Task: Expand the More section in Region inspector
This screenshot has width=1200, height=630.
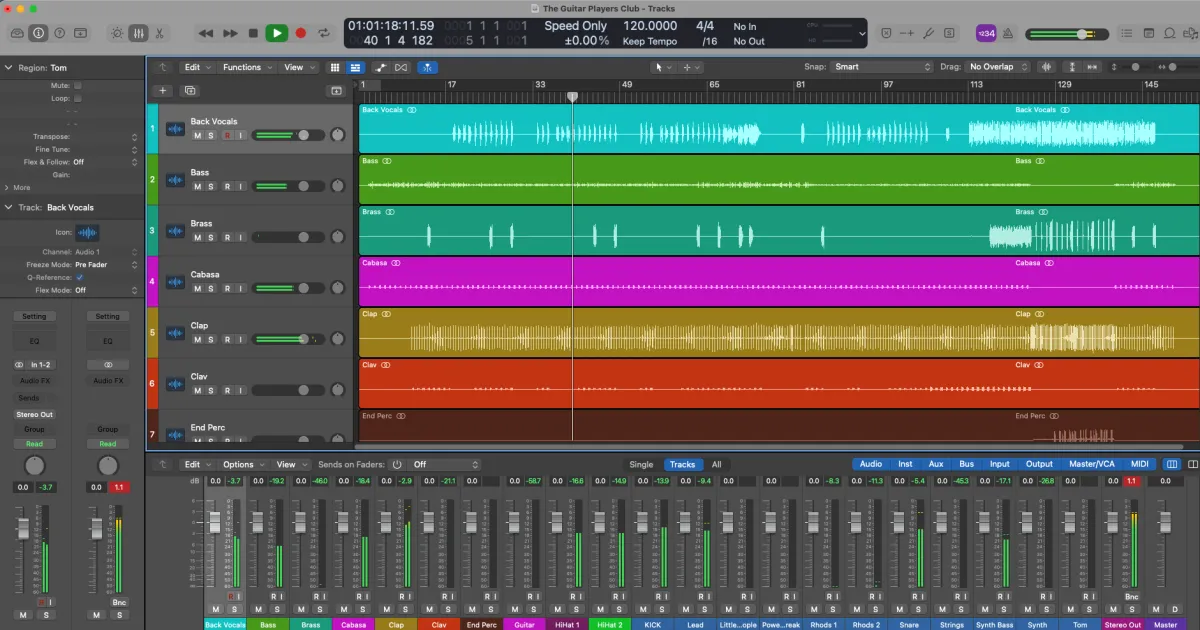Action: (x=18, y=187)
